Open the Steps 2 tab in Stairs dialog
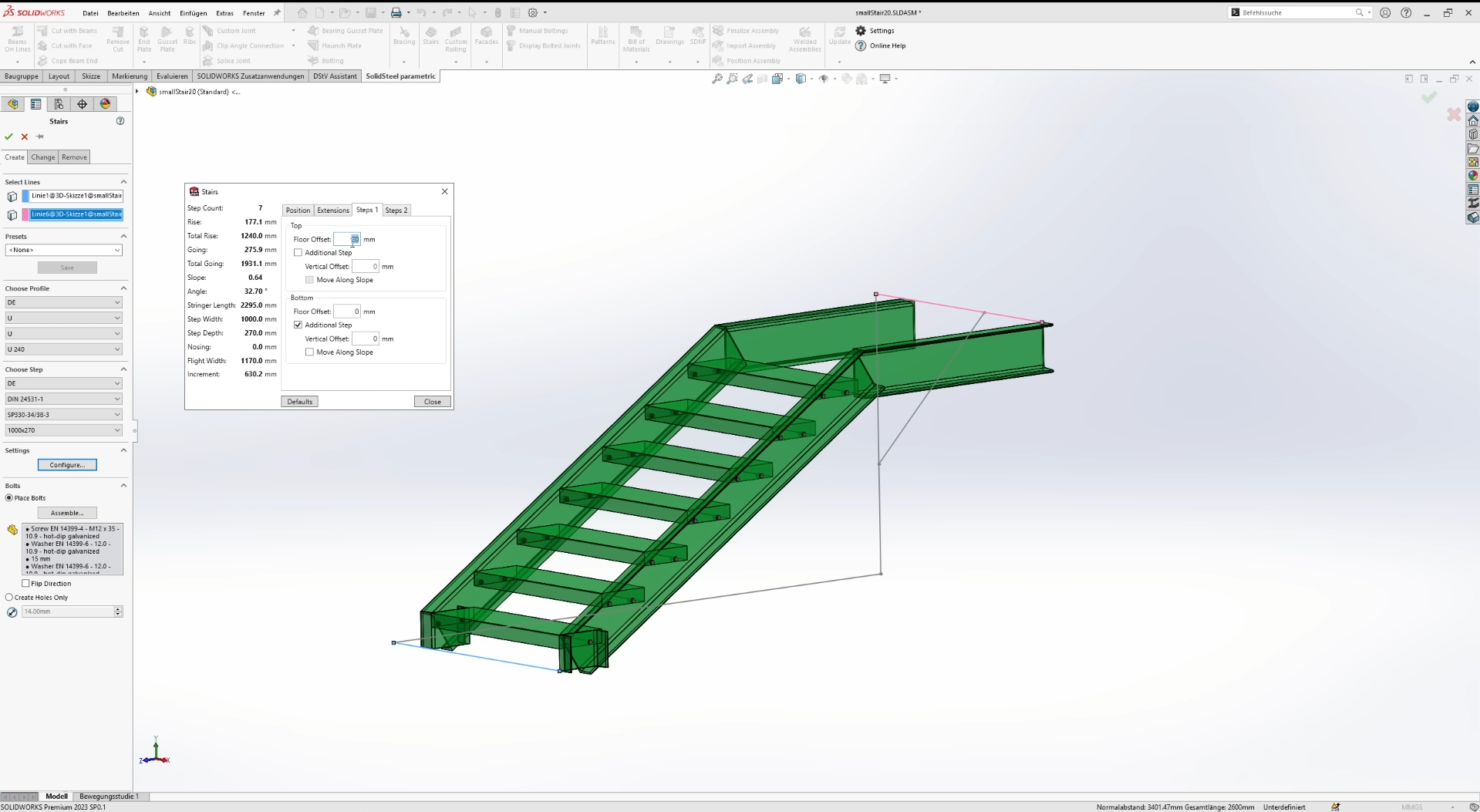1480x812 pixels. (396, 211)
